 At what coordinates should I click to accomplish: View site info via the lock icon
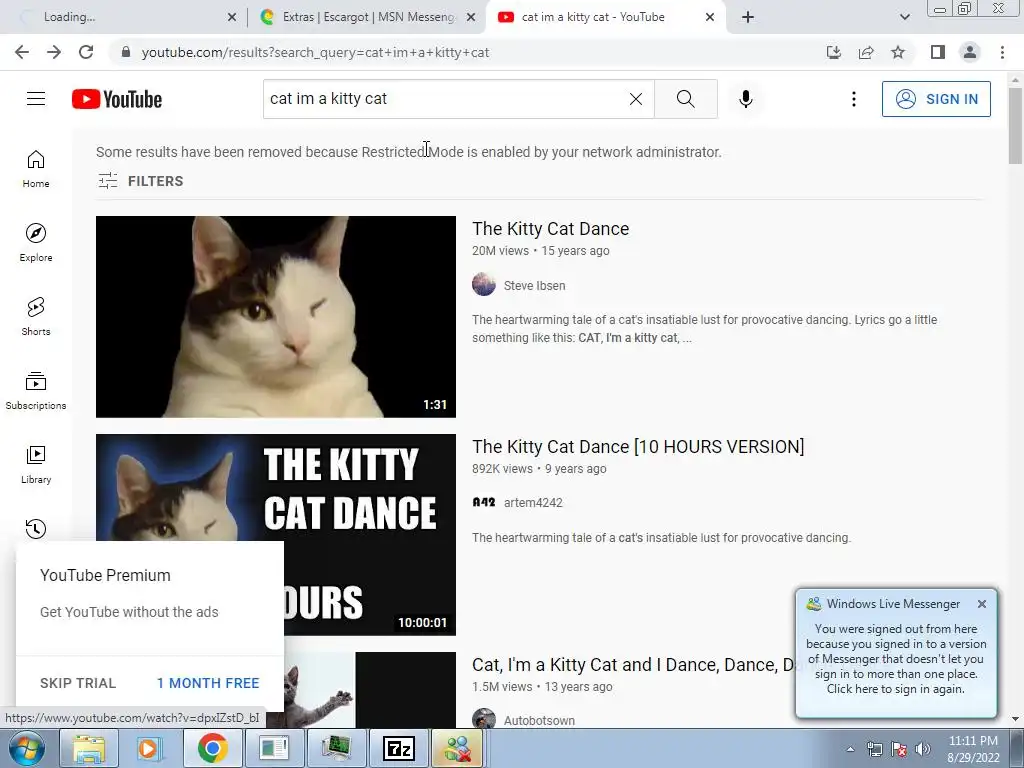[126, 52]
